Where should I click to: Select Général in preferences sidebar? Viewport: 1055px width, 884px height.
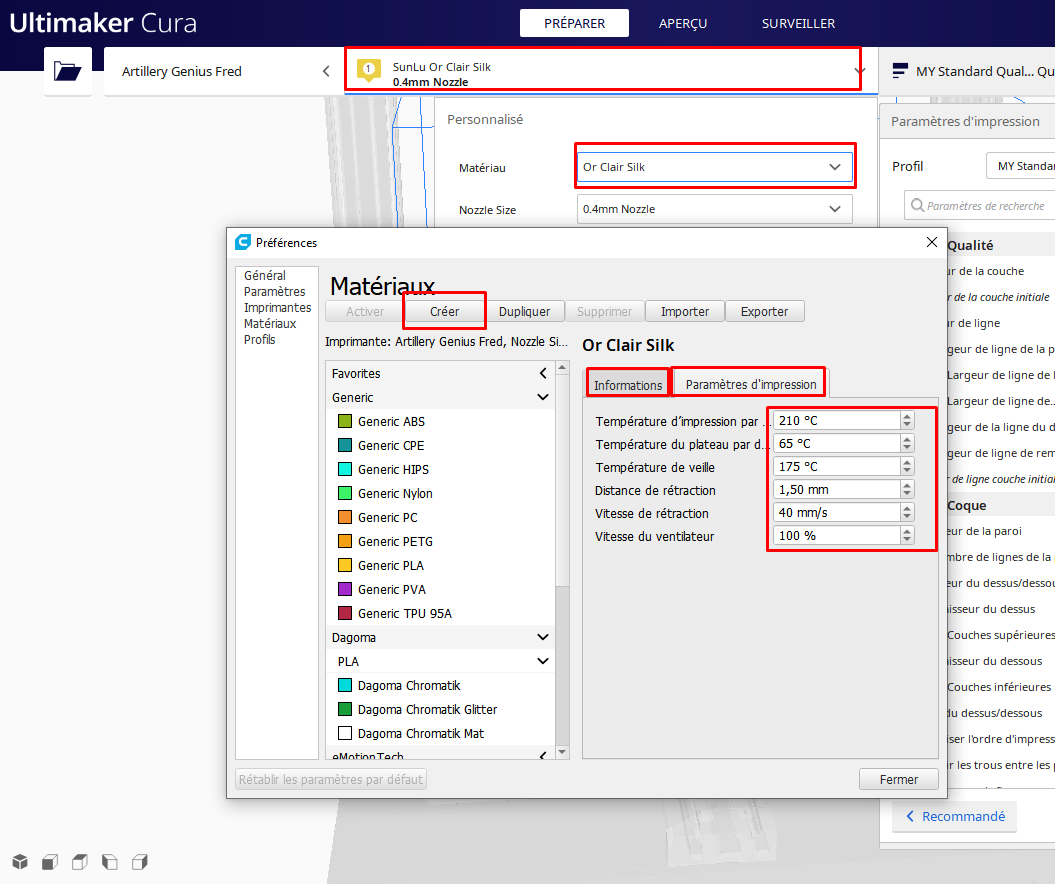point(264,275)
